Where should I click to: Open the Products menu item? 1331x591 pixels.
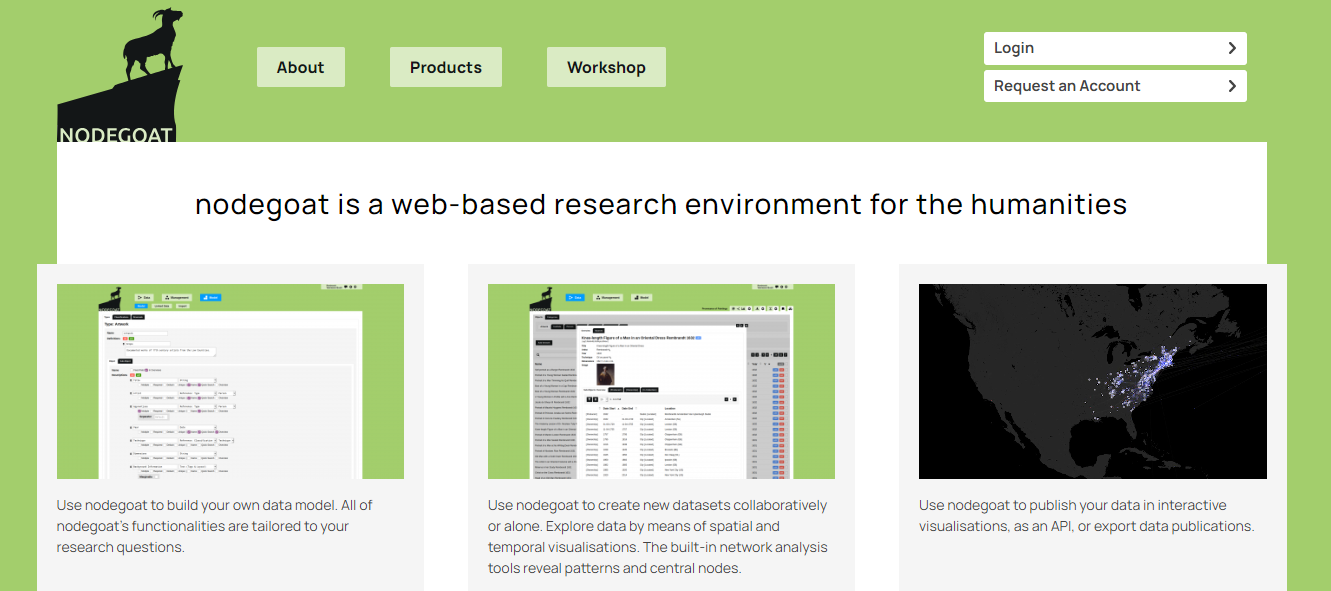446,67
